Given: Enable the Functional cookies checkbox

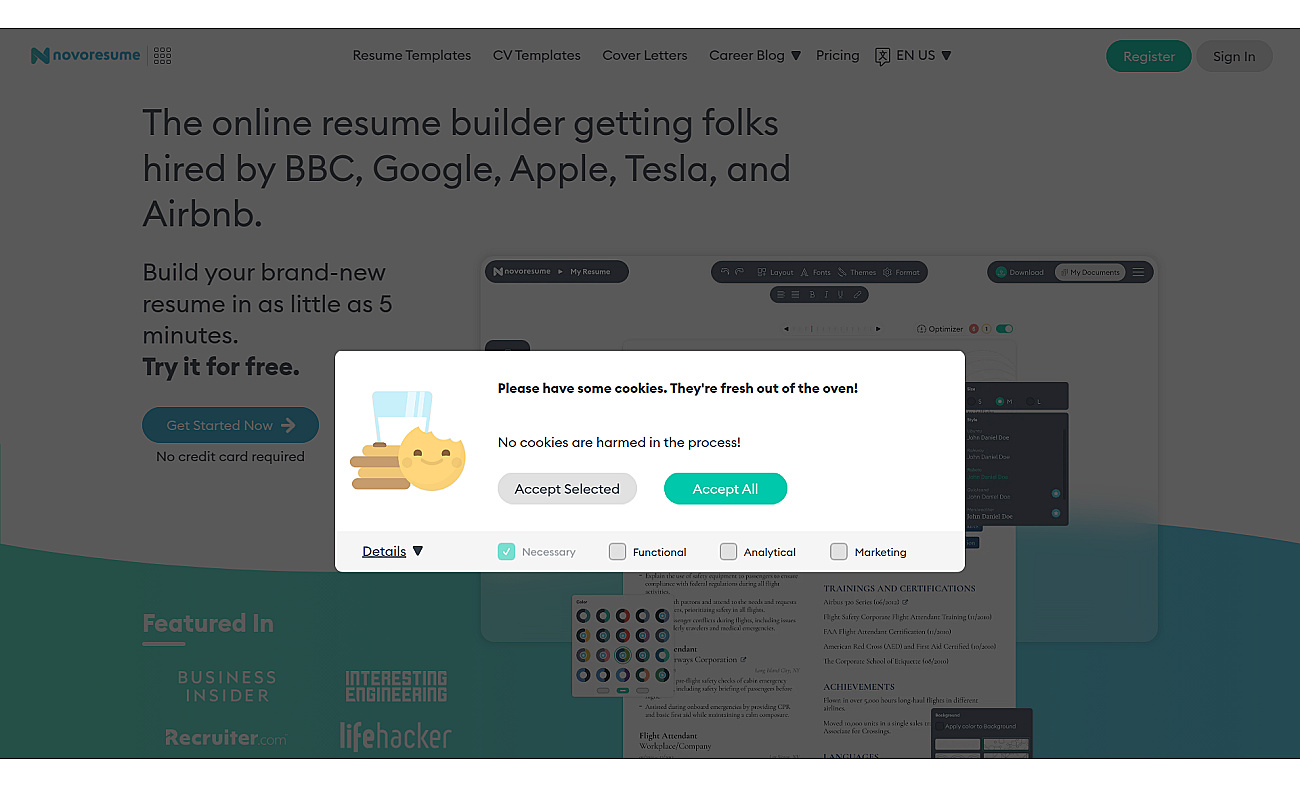Looking at the screenshot, I should point(617,551).
